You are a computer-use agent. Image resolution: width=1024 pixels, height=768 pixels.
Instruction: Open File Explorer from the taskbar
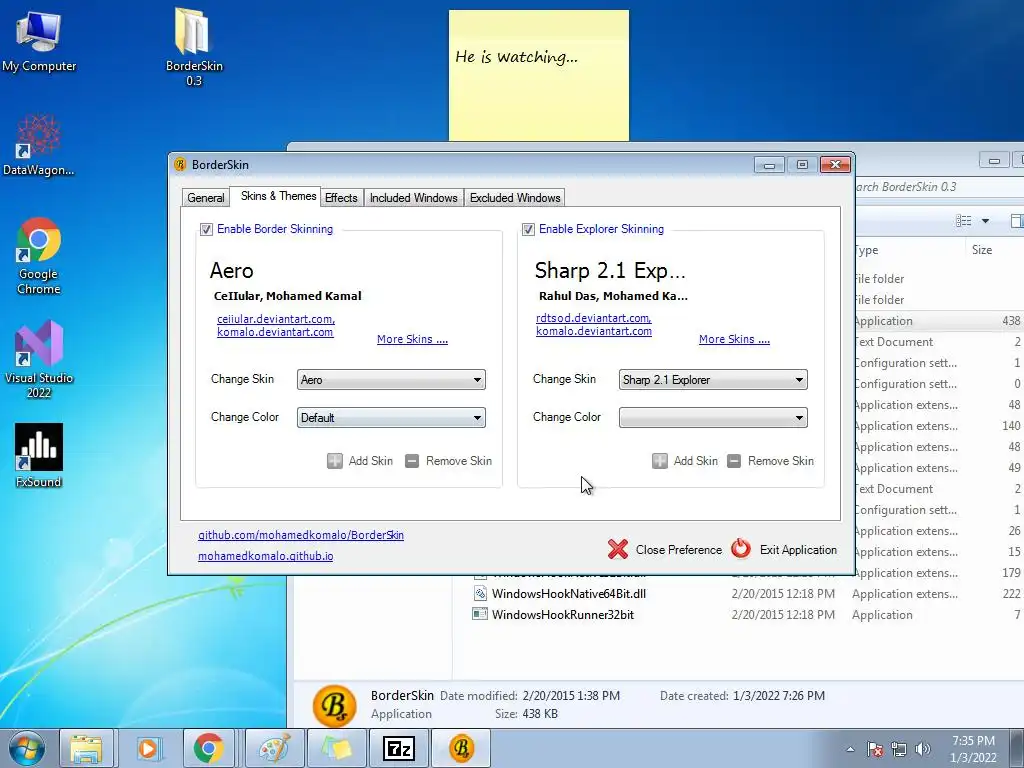click(86, 748)
